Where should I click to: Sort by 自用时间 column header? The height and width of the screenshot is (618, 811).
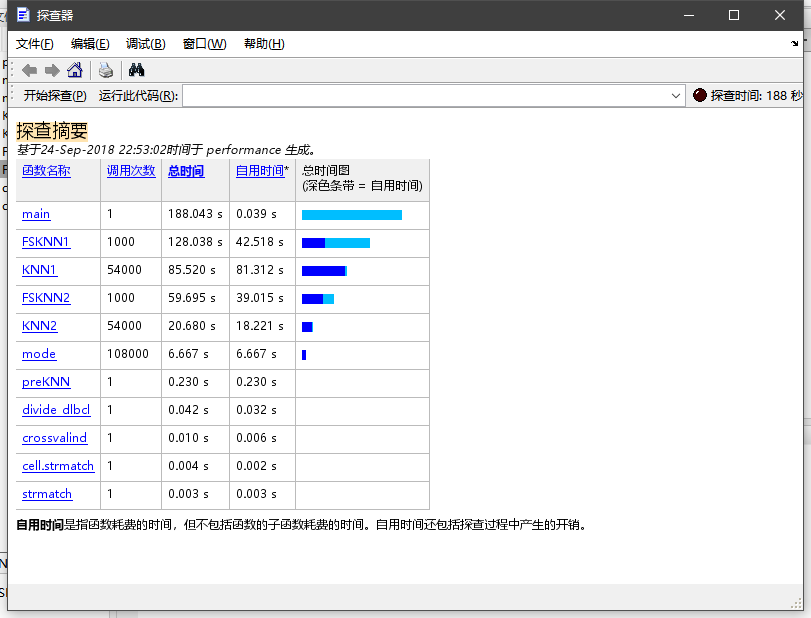[x=260, y=171]
